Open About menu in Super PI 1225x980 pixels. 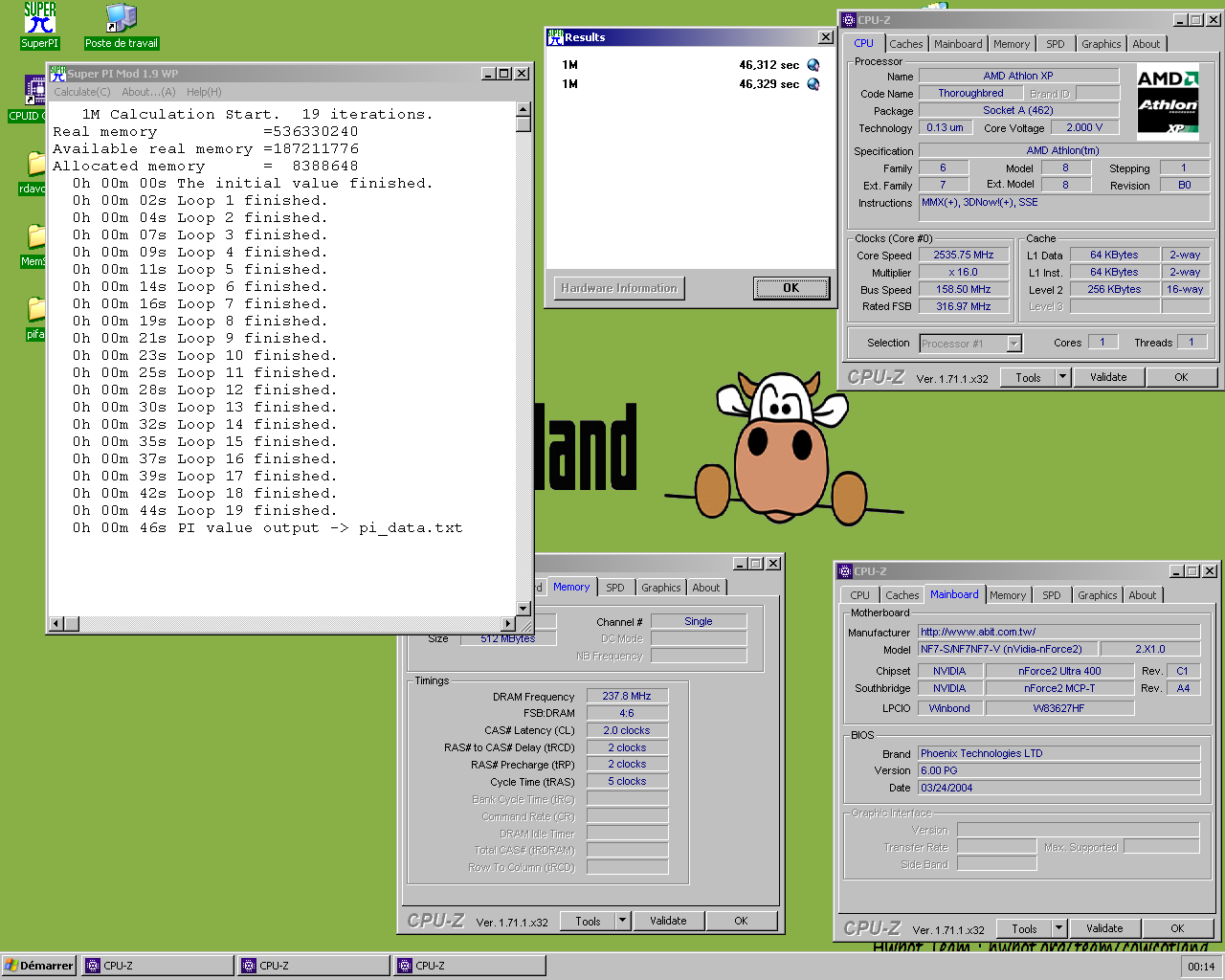(x=148, y=92)
